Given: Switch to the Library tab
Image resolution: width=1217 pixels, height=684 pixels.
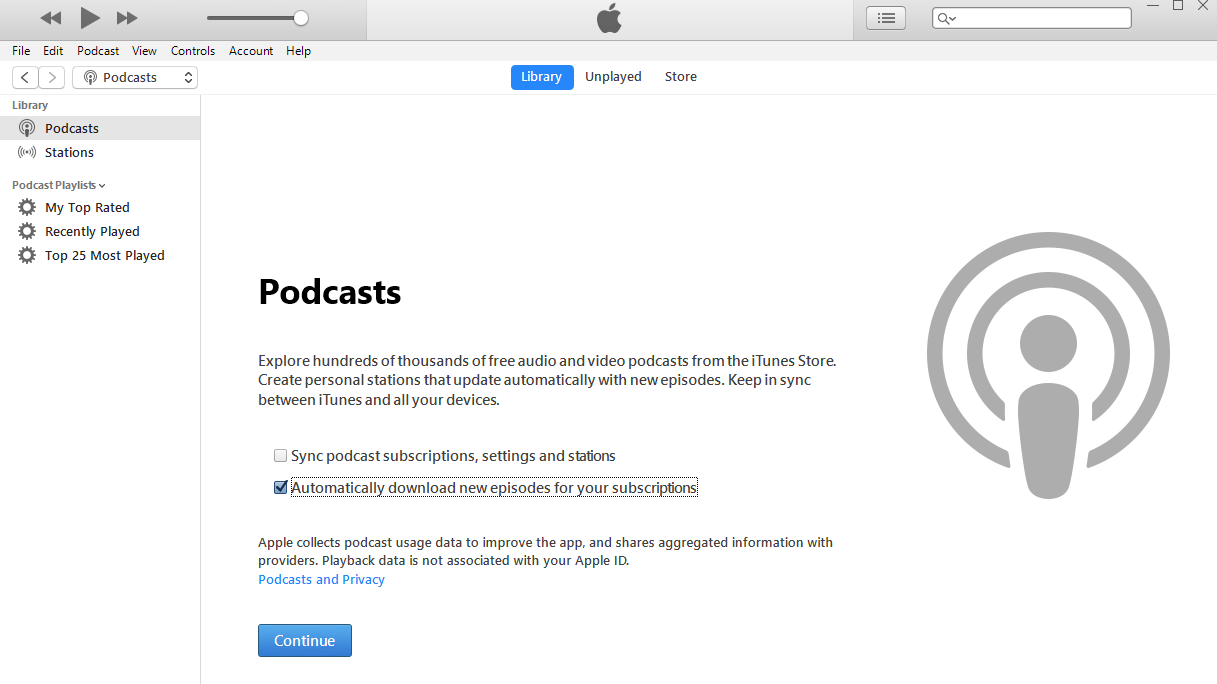Looking at the screenshot, I should tap(542, 77).
